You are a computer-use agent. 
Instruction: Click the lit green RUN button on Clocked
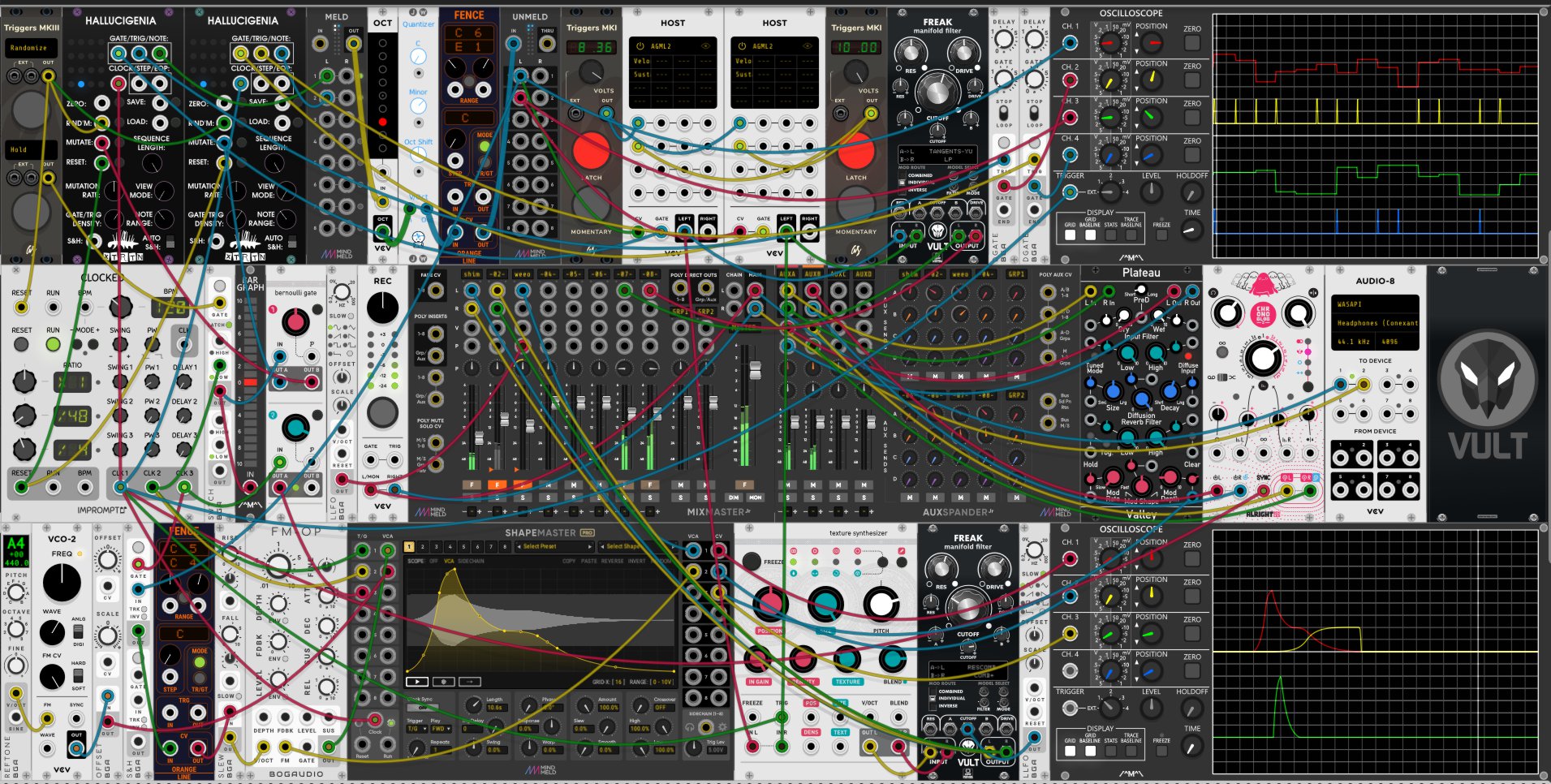coord(53,344)
